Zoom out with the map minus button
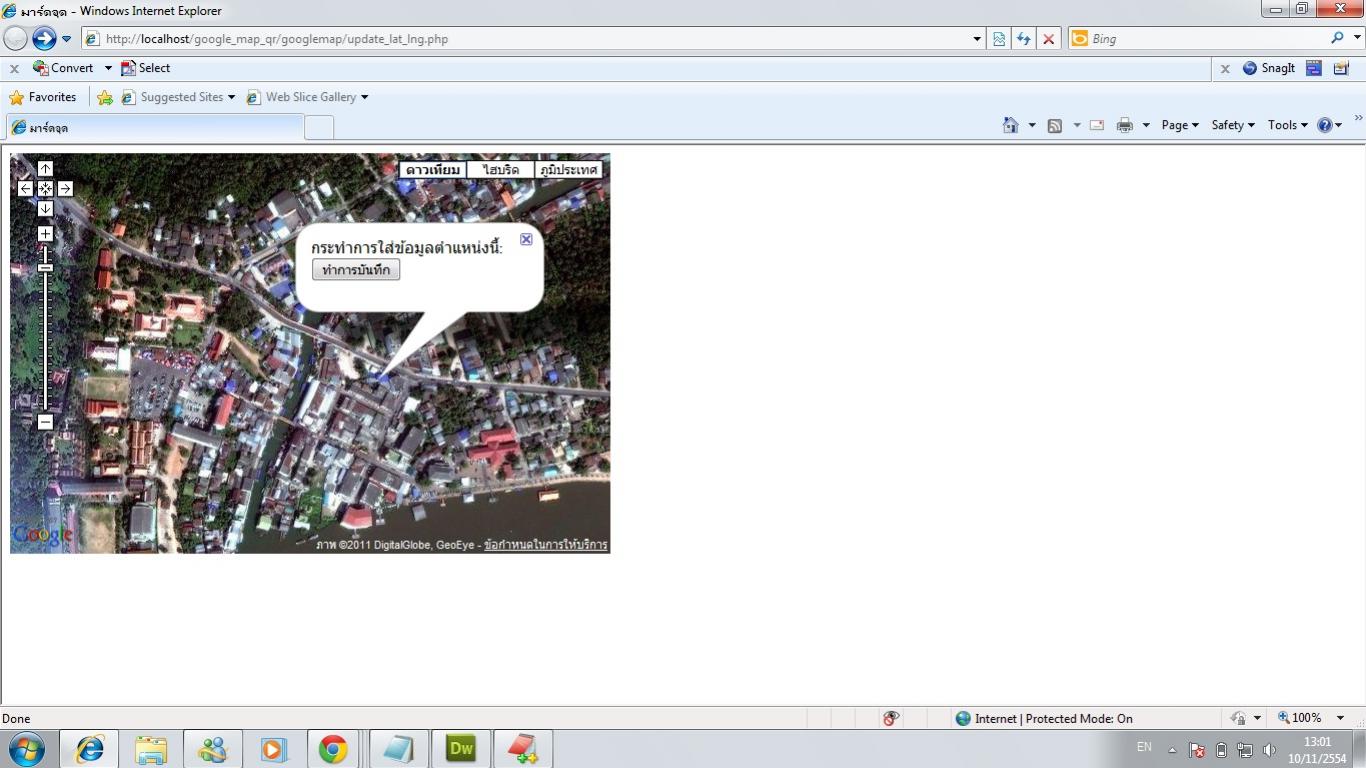Screen dimensions: 1366x768 coord(45,422)
